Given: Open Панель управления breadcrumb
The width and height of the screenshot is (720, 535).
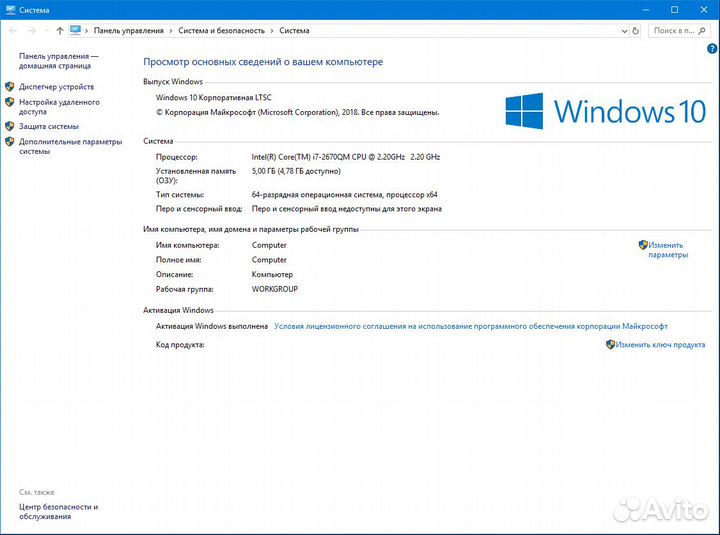Looking at the screenshot, I should (x=129, y=31).
